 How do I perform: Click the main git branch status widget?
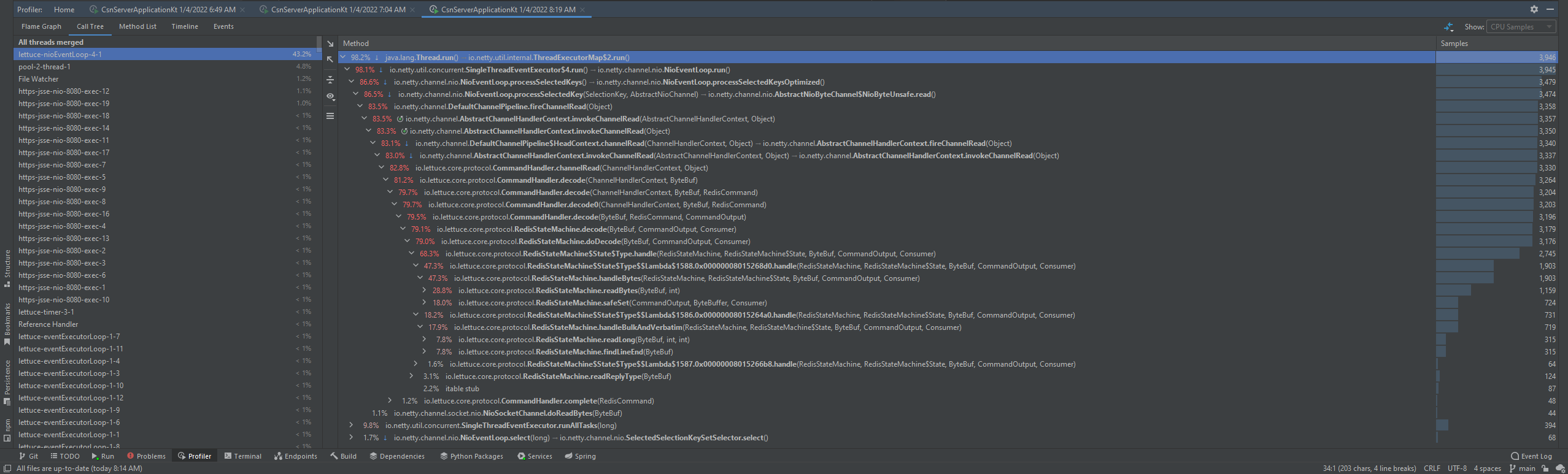[x=1522, y=468]
